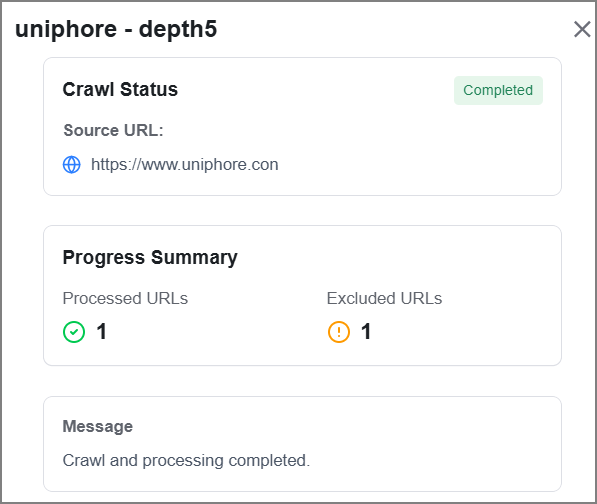Viewport: 597px width, 504px height.
Task: Click inside the Crawl Status card
Action: 302,126
